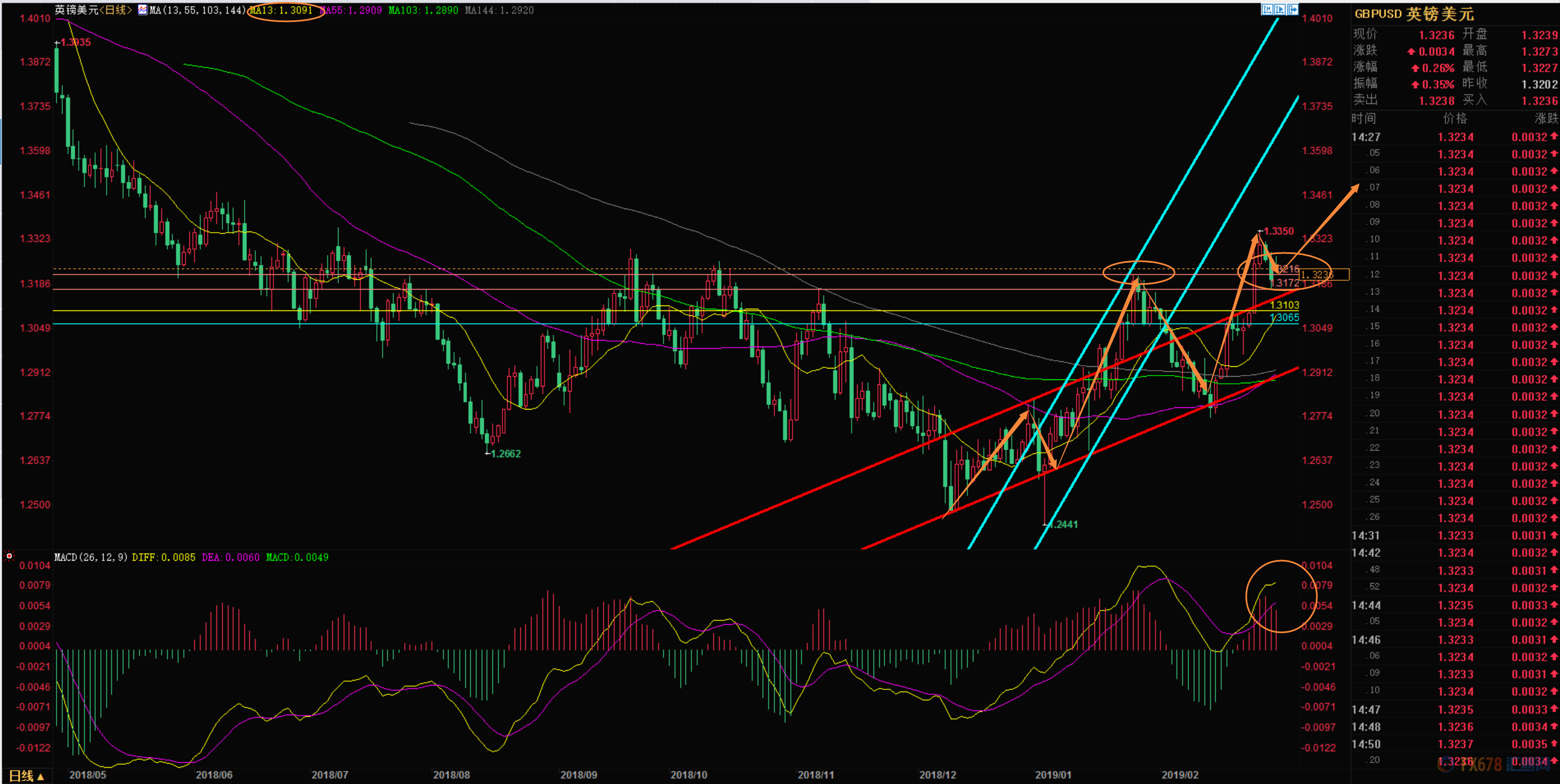1560x784 pixels.
Task: Click the DEA:0.0060 value
Action: point(230,557)
